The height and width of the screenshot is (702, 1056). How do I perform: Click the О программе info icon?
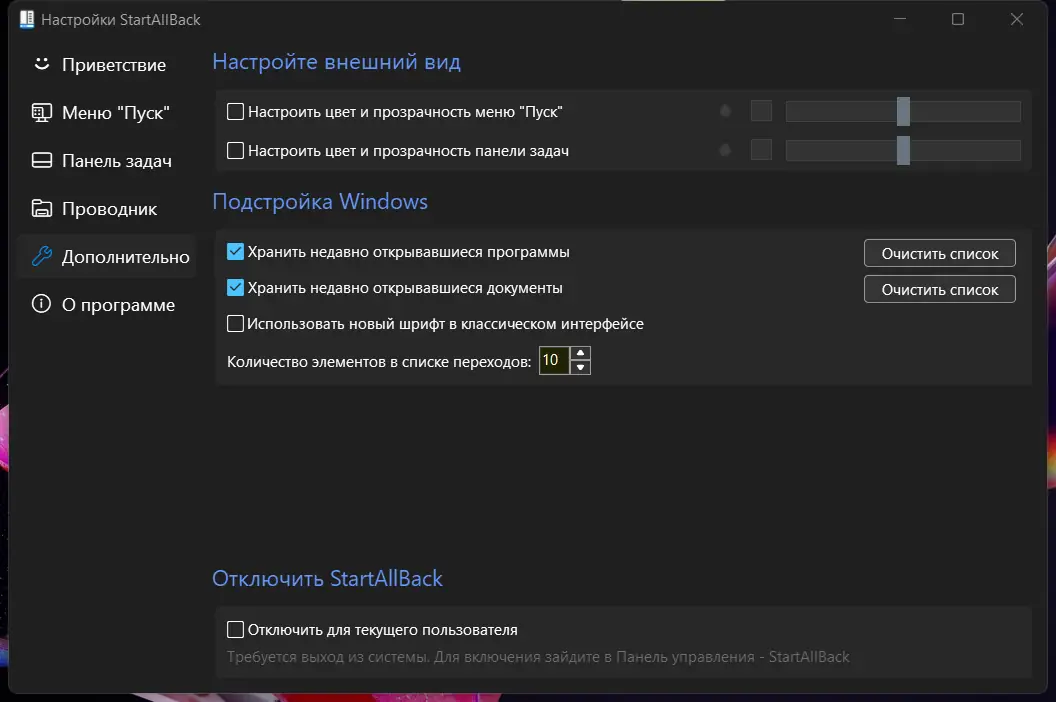[x=41, y=305]
